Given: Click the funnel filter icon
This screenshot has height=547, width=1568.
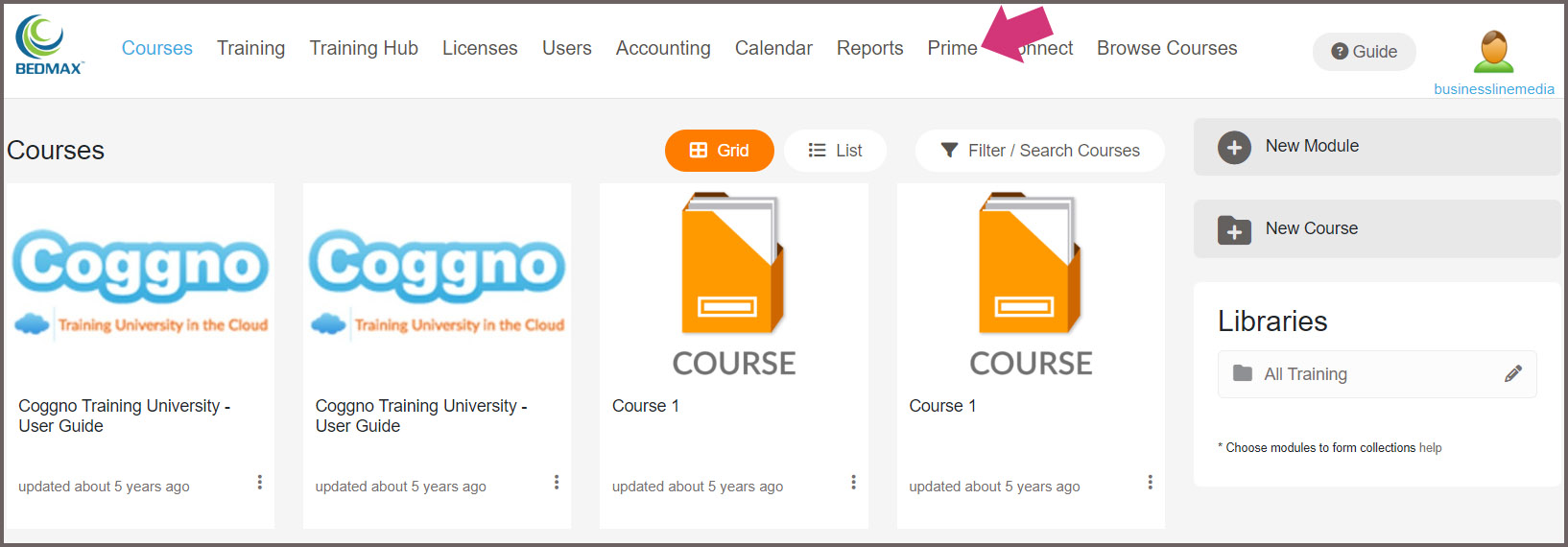Looking at the screenshot, I should (x=949, y=151).
